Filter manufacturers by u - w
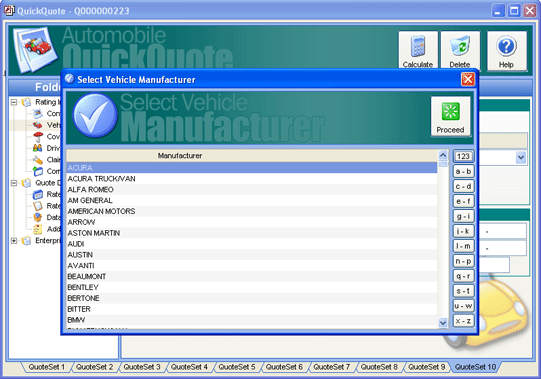This screenshot has width=541, height=379. pos(463,306)
